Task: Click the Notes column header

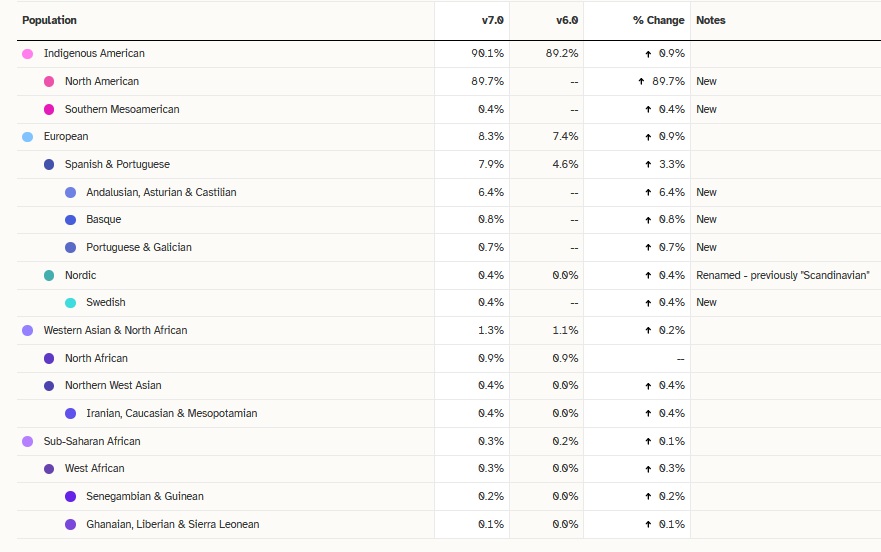Action: [x=711, y=20]
